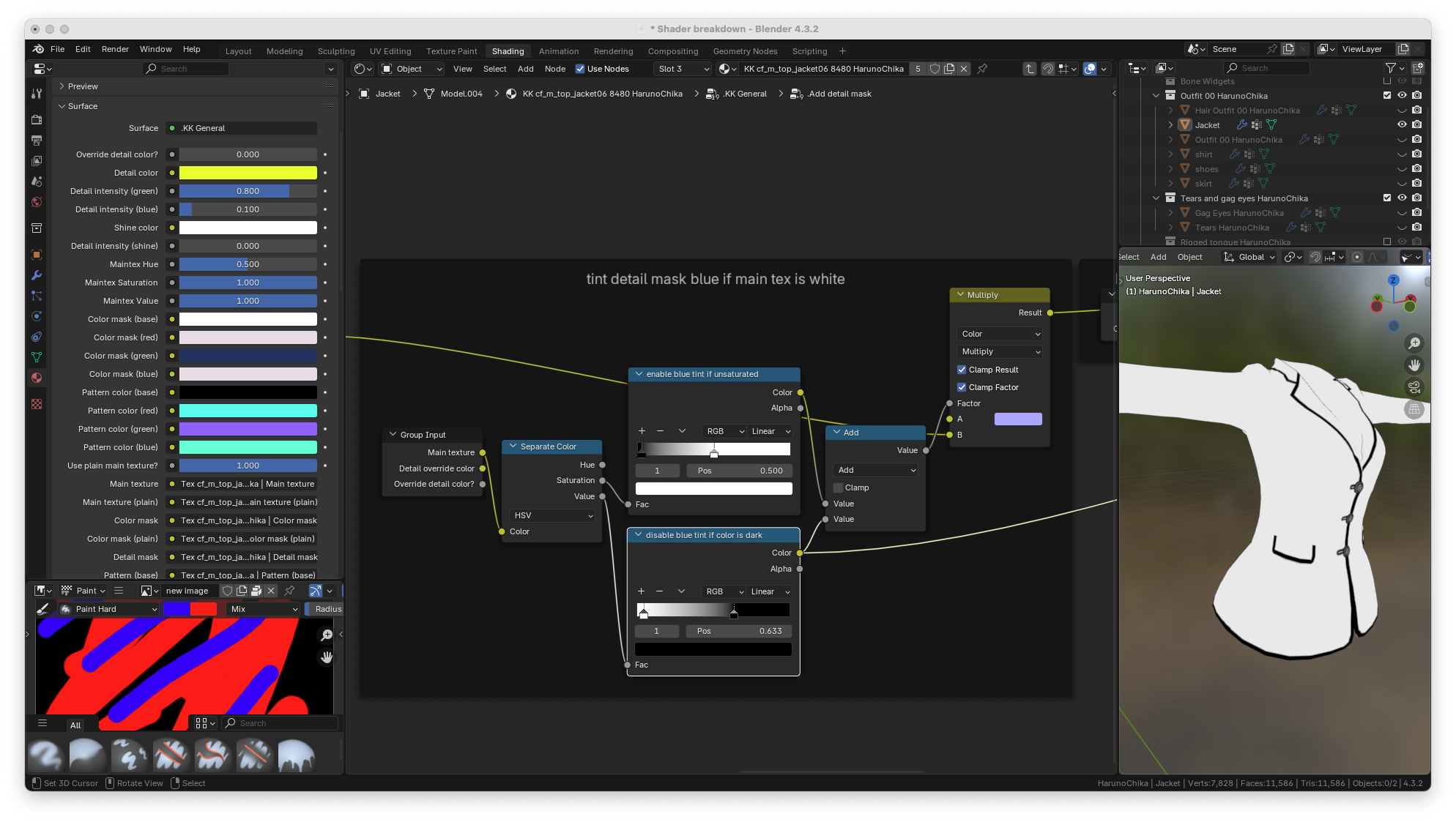Image resolution: width=1456 pixels, height=822 pixels.
Task: Uncheck Clamp Result on Multiply node
Action: (x=962, y=370)
